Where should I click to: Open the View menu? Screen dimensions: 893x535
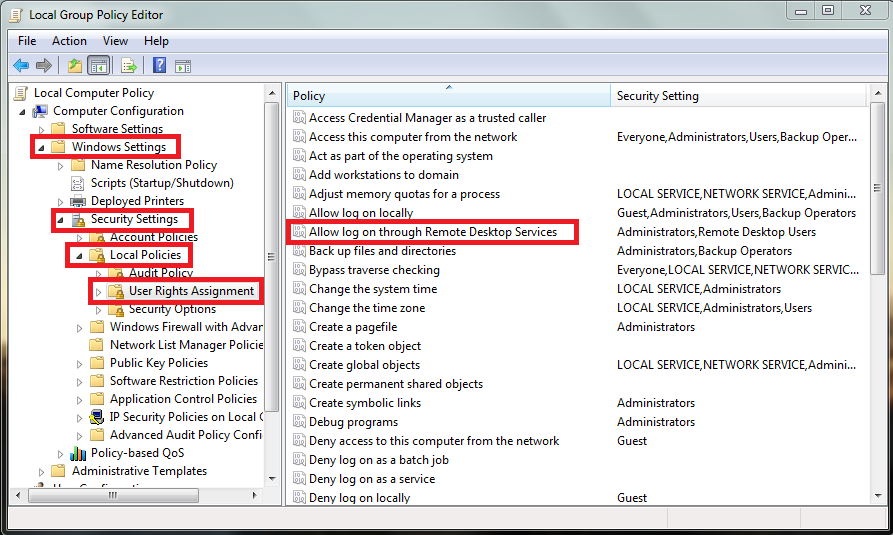[115, 41]
